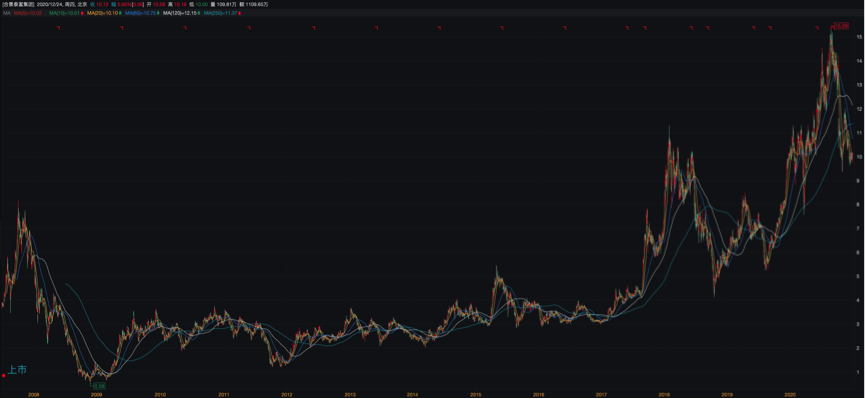Click the 2010 year axis label
Screen dimensions: 865x399
point(160,395)
